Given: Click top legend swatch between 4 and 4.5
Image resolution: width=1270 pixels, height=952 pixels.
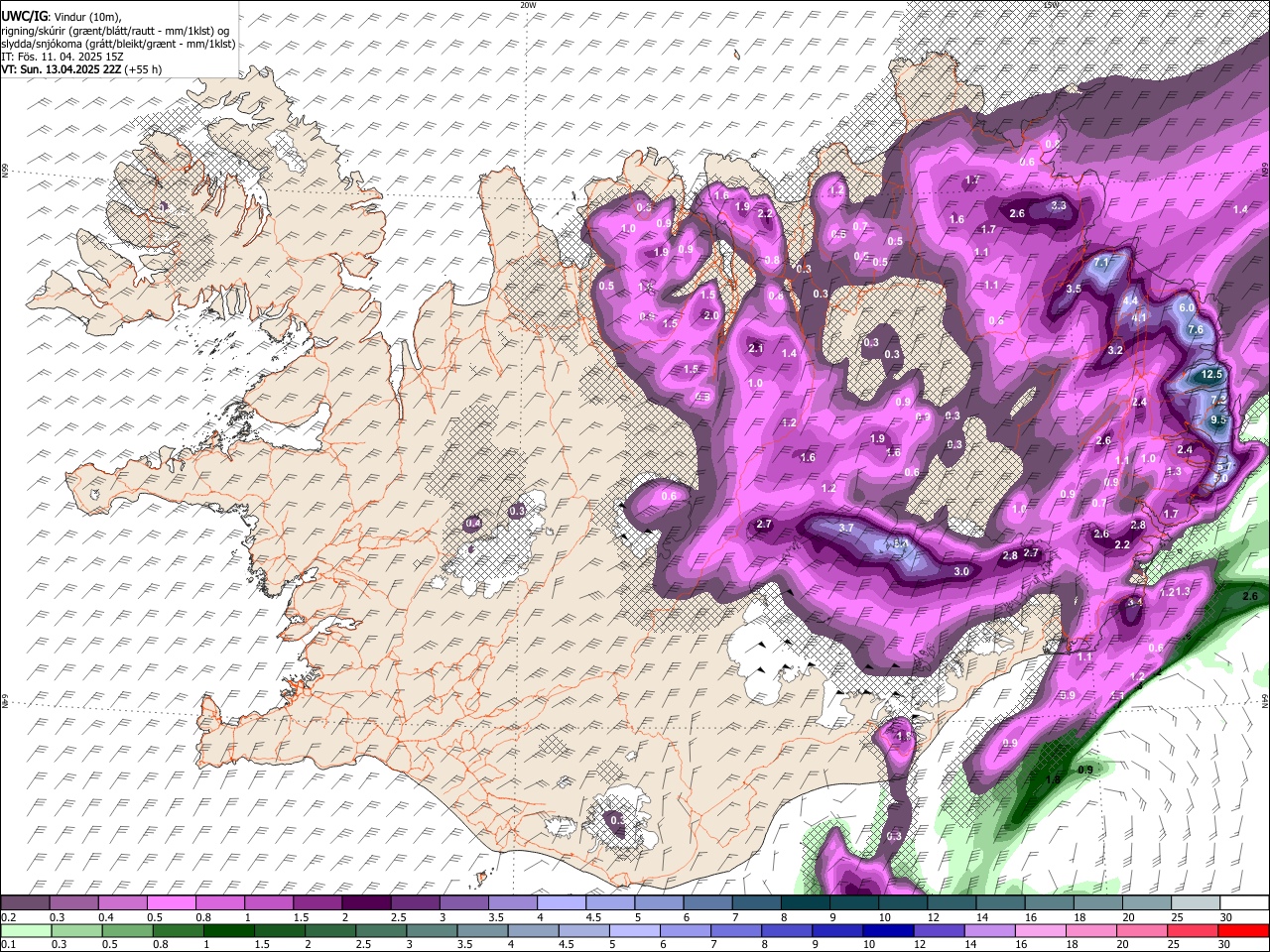Looking at the screenshot, I should 562,902.
